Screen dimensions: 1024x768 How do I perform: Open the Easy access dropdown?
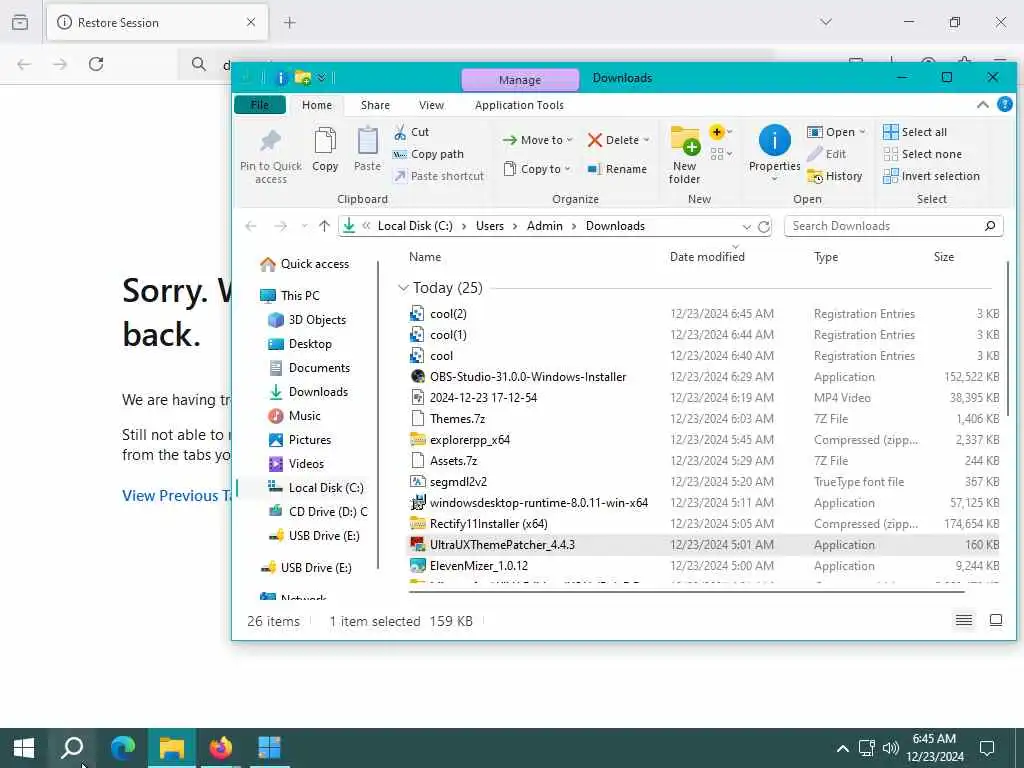(720, 154)
